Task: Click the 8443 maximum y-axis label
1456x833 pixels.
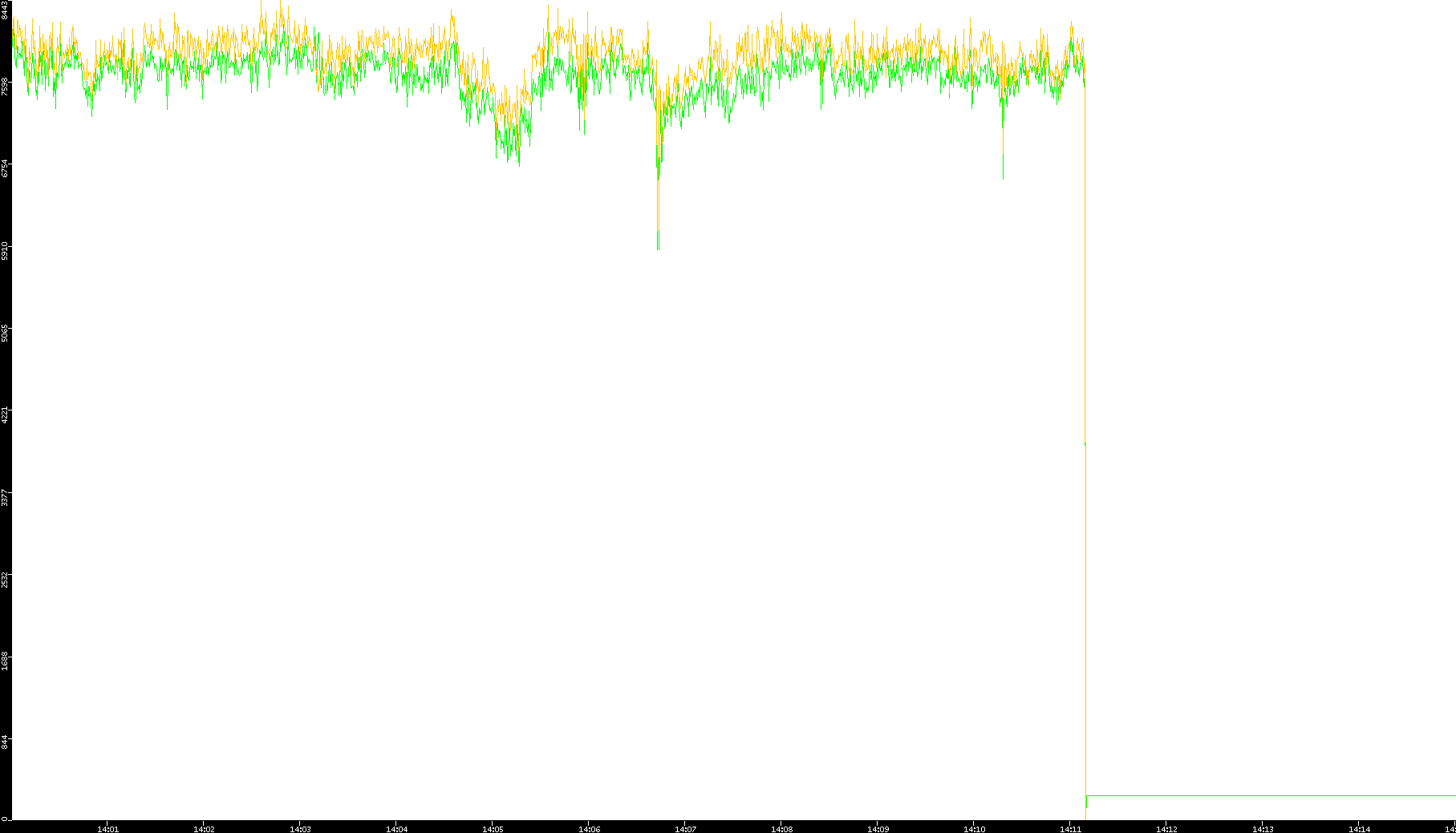Action: click(5, 11)
